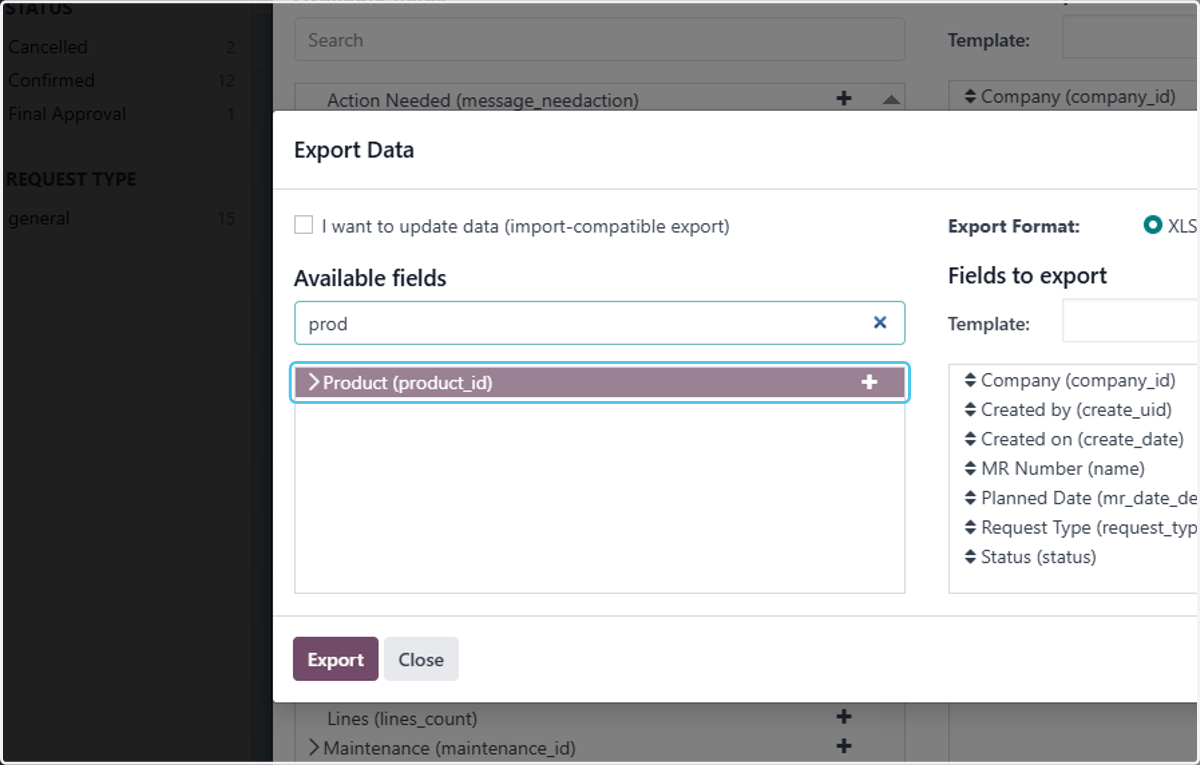
Task: Open the Template dropdown in the Export Data dialog
Action: [1130, 323]
